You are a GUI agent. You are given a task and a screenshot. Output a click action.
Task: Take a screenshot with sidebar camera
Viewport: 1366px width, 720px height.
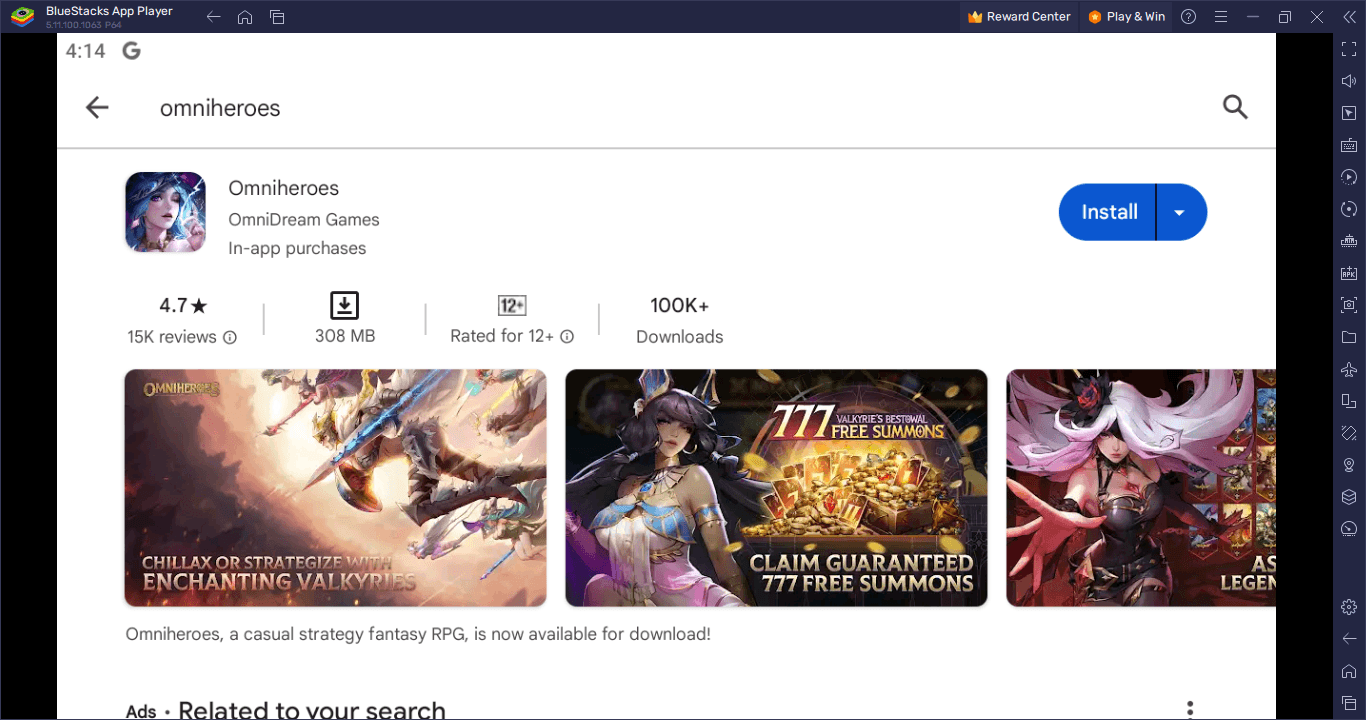(x=1348, y=305)
